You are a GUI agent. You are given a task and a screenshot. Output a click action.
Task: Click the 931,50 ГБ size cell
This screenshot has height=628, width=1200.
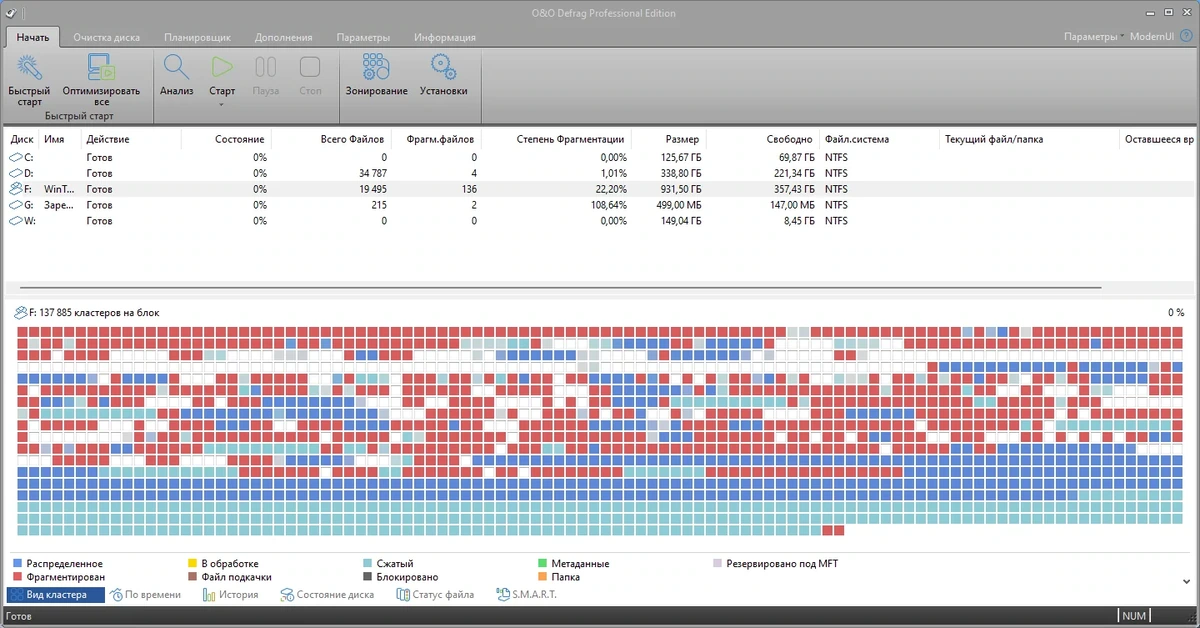pyautogui.click(x=681, y=188)
